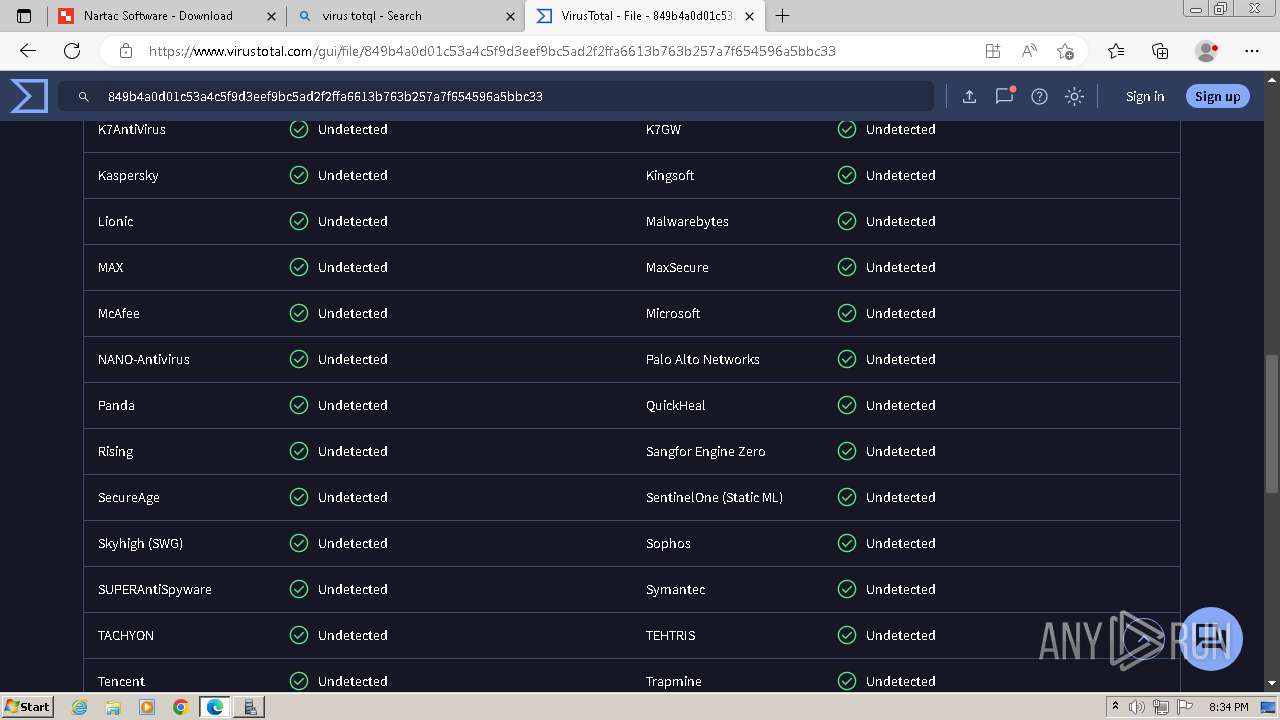The height and width of the screenshot is (720, 1280).
Task: Open the help question mark icon
Action: tap(1039, 96)
